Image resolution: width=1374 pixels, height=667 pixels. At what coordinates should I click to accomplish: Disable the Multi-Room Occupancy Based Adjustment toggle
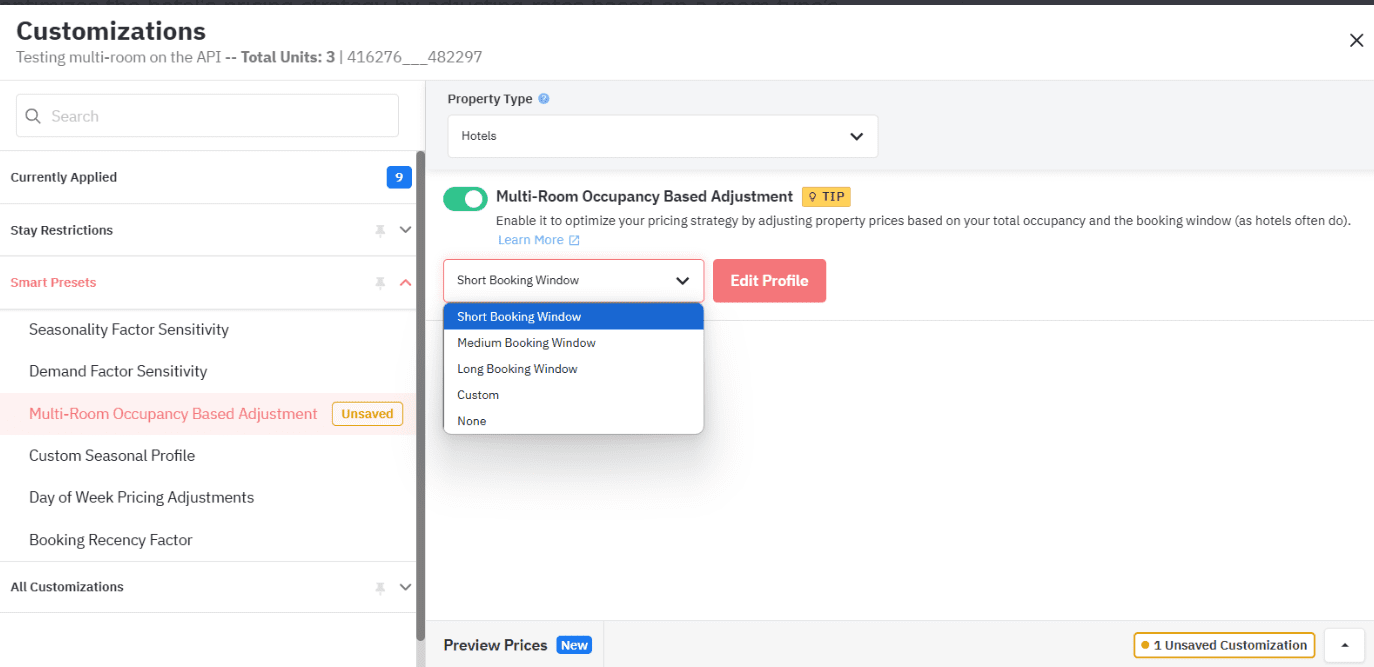point(464,198)
